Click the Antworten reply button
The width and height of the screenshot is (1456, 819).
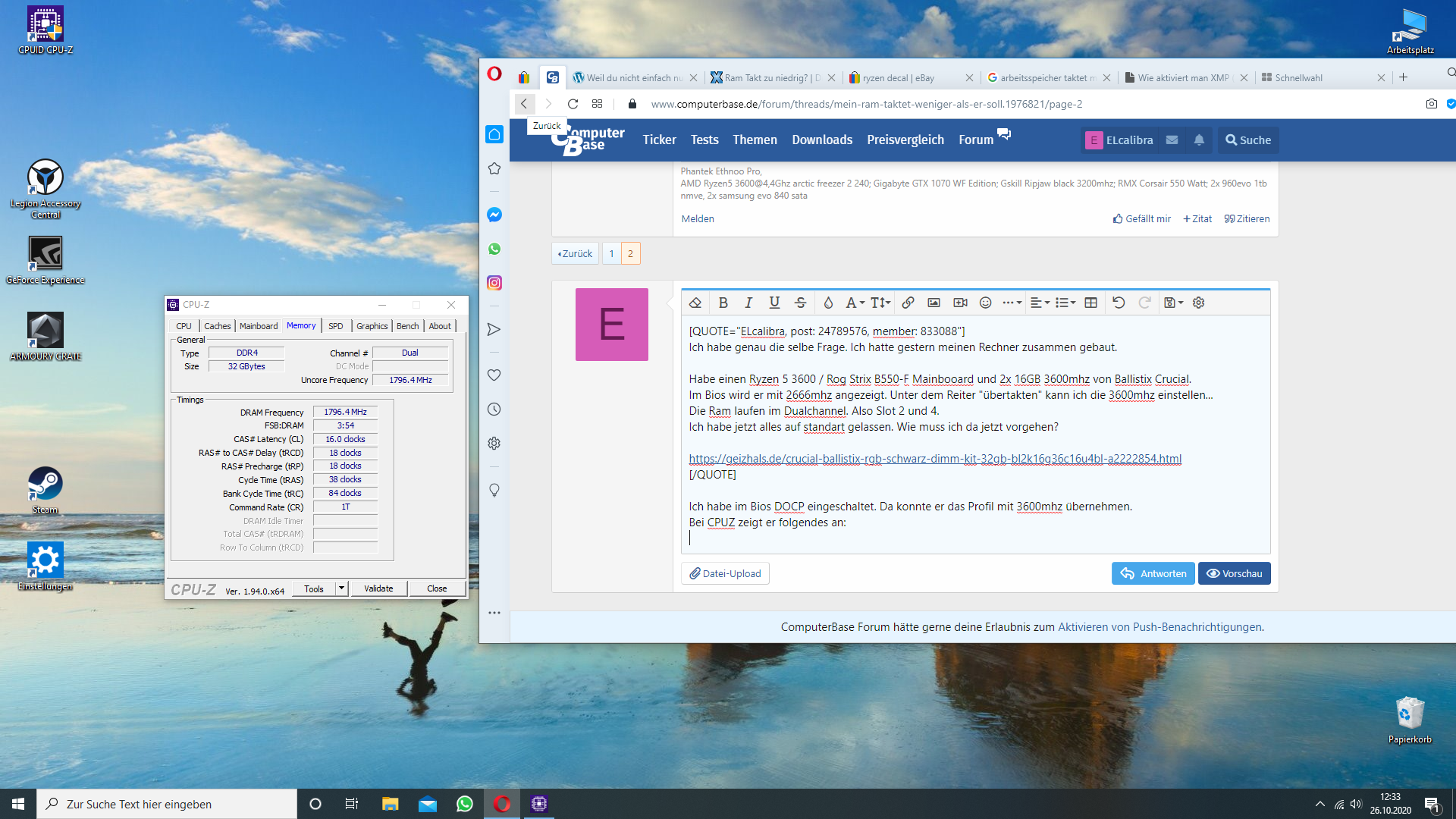[x=1153, y=573]
